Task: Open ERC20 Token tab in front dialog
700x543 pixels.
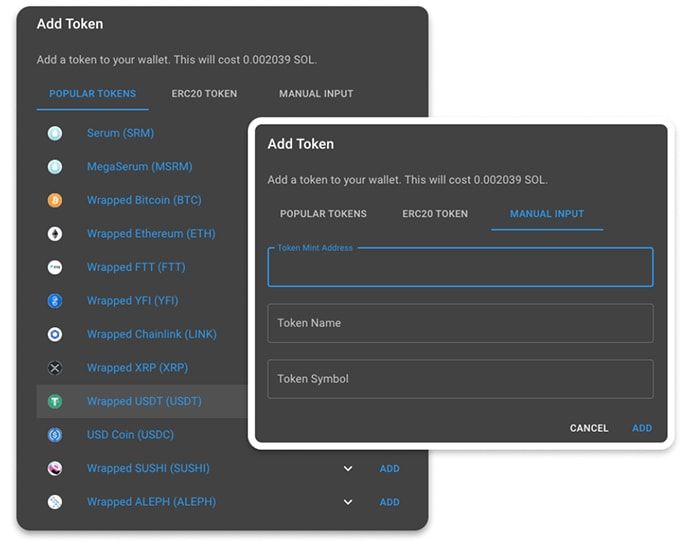Action: tap(435, 214)
